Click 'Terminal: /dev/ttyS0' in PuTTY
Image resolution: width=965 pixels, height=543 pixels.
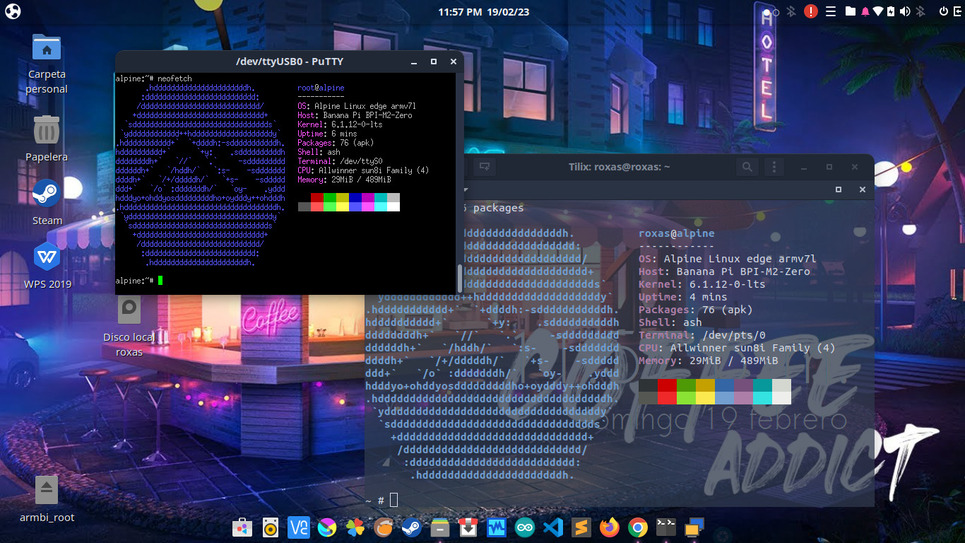pyautogui.click(x=340, y=161)
